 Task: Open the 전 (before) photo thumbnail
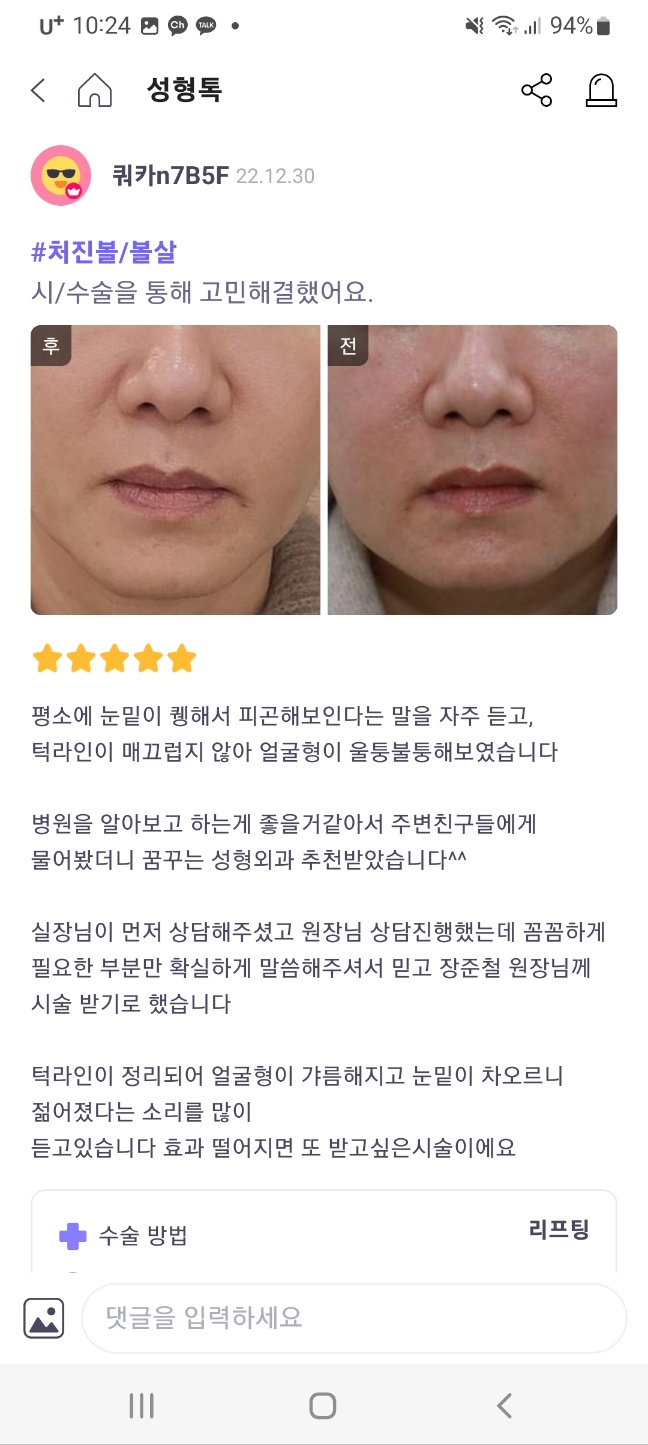pyautogui.click(x=472, y=469)
